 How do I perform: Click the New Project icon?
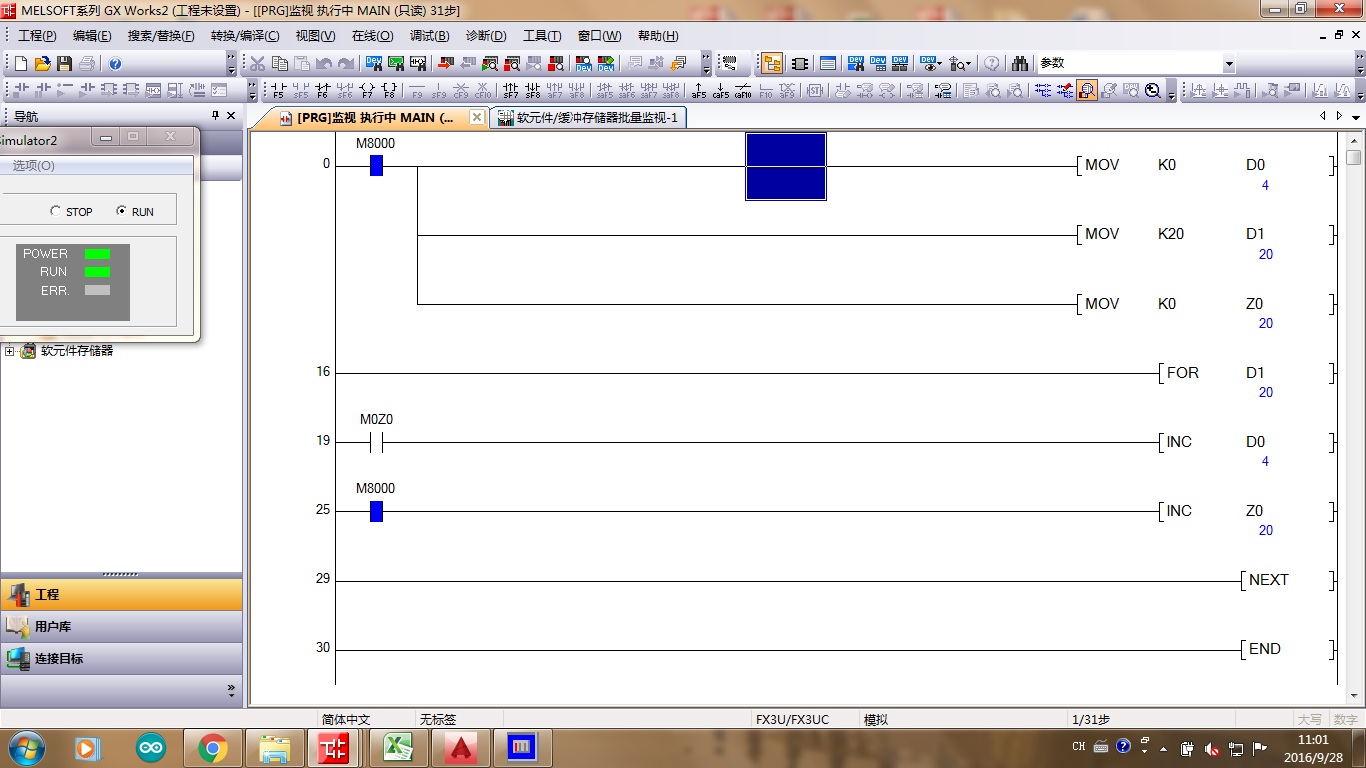(20, 64)
